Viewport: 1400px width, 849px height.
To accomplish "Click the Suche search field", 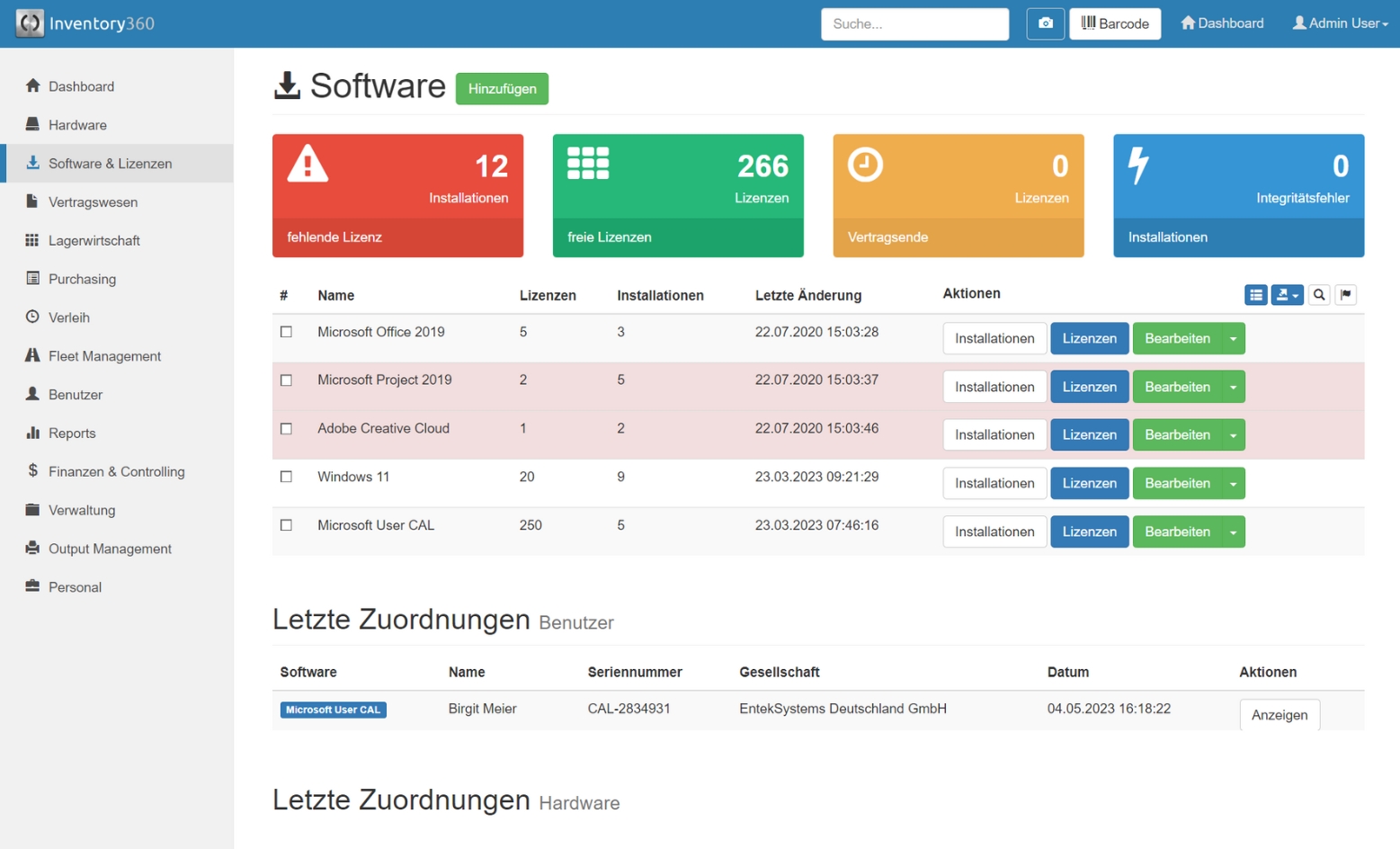I will click(914, 24).
